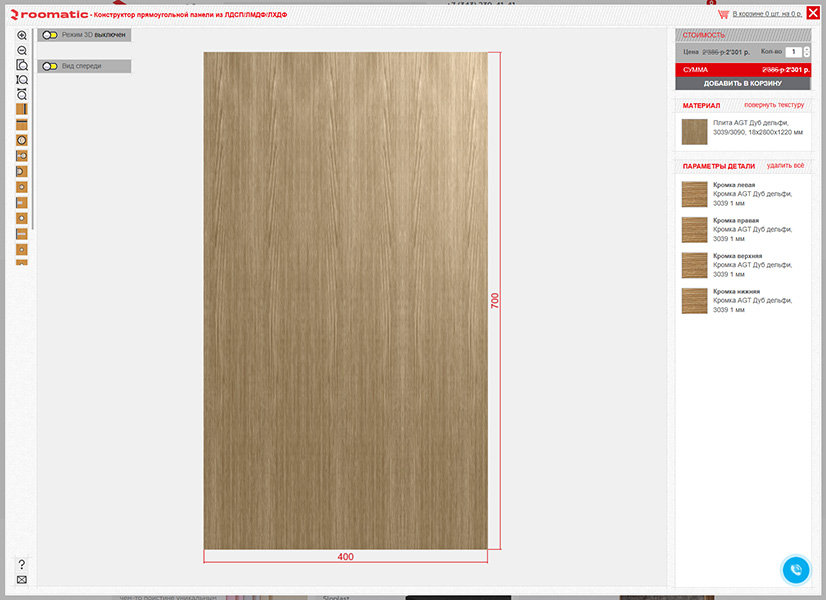Click the Кромка правая label
This screenshot has height=600, width=826.
pos(736,220)
